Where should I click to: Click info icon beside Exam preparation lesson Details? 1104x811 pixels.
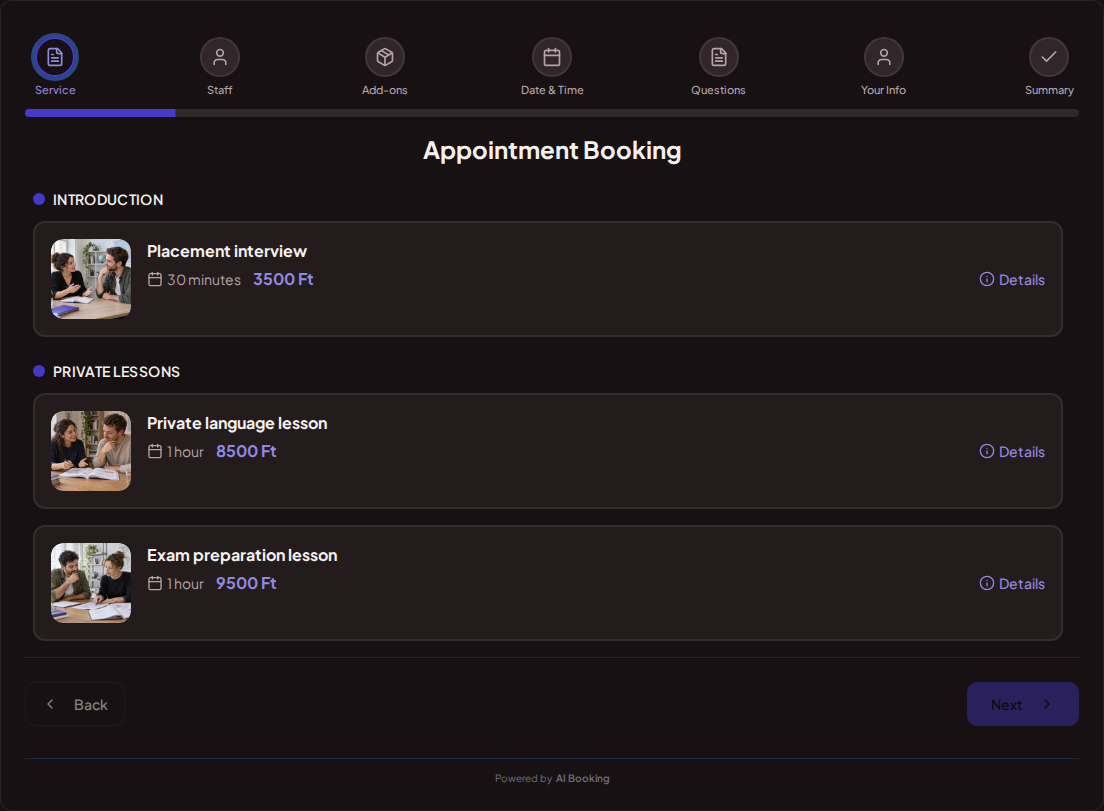coord(986,584)
